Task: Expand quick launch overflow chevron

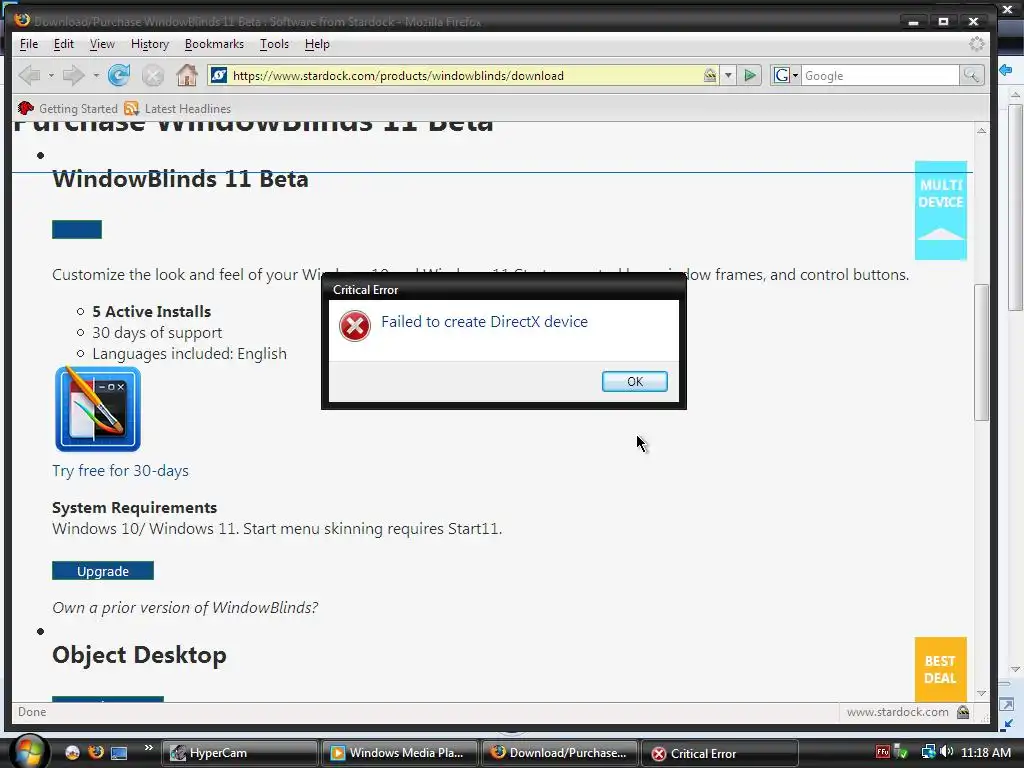Action: [x=148, y=748]
